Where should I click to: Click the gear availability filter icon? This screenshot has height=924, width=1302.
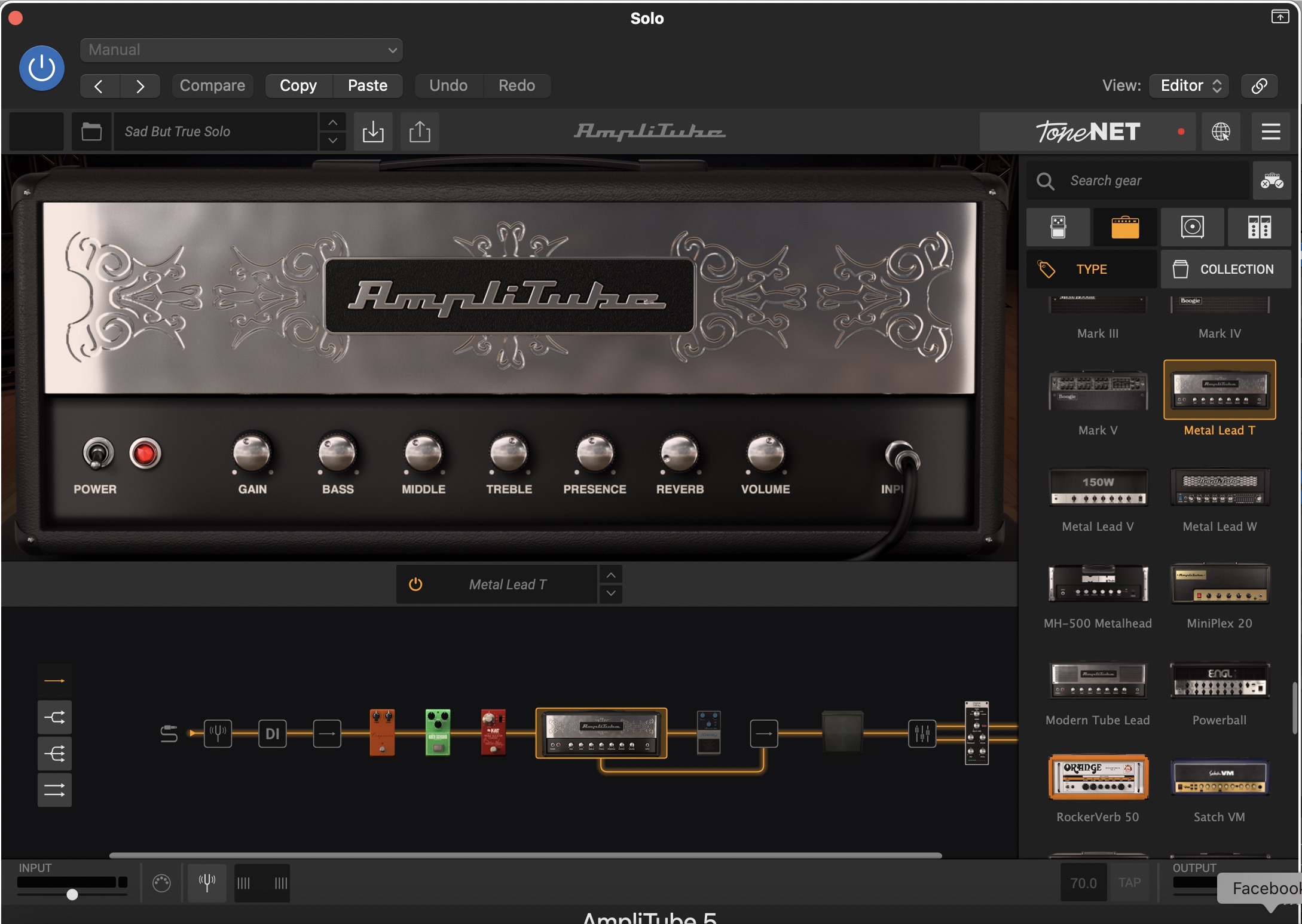click(1272, 180)
